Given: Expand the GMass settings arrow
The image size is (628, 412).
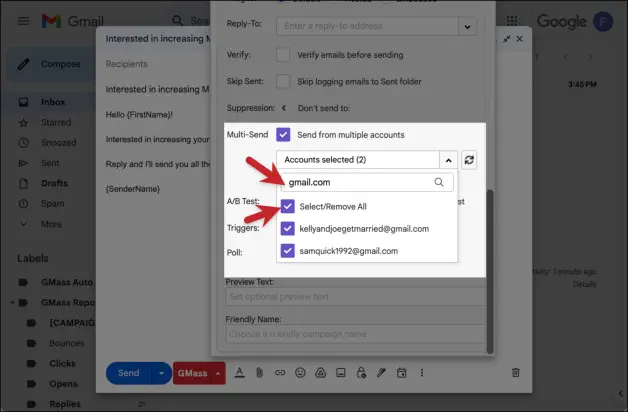Looking at the screenshot, I should (218, 373).
